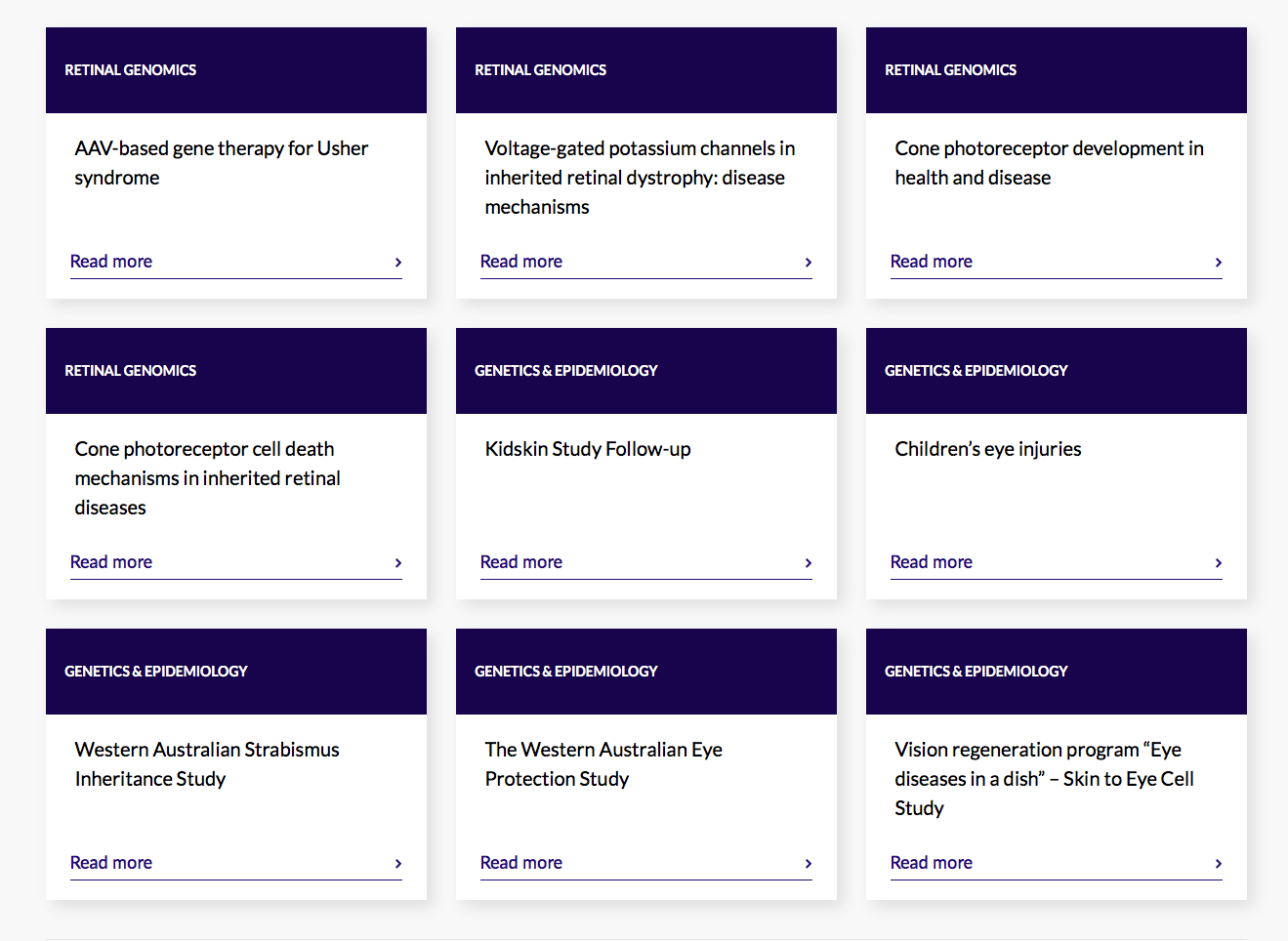1288x941 pixels.
Task: Click chevron on Western Australian Eye Protection card
Action: [x=809, y=864]
